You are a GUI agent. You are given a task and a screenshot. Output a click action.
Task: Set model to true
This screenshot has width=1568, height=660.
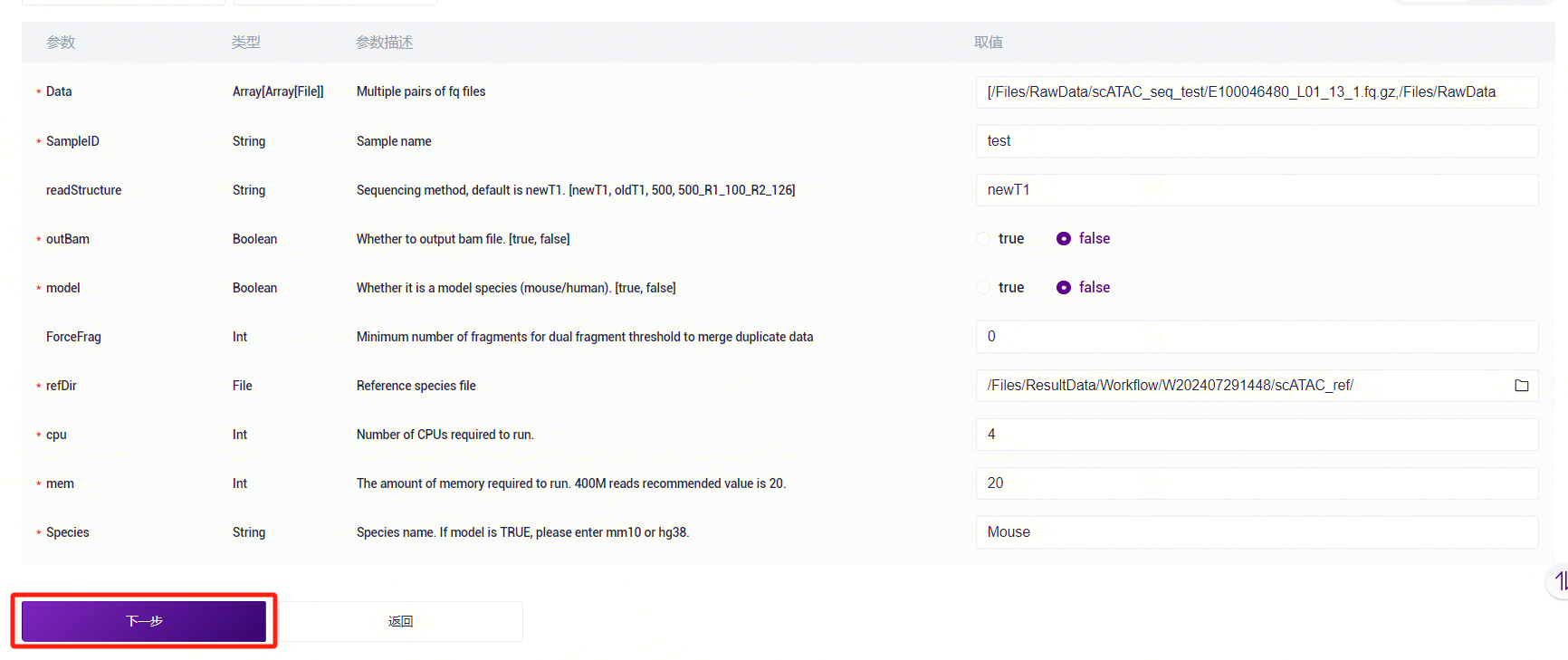tap(983, 288)
